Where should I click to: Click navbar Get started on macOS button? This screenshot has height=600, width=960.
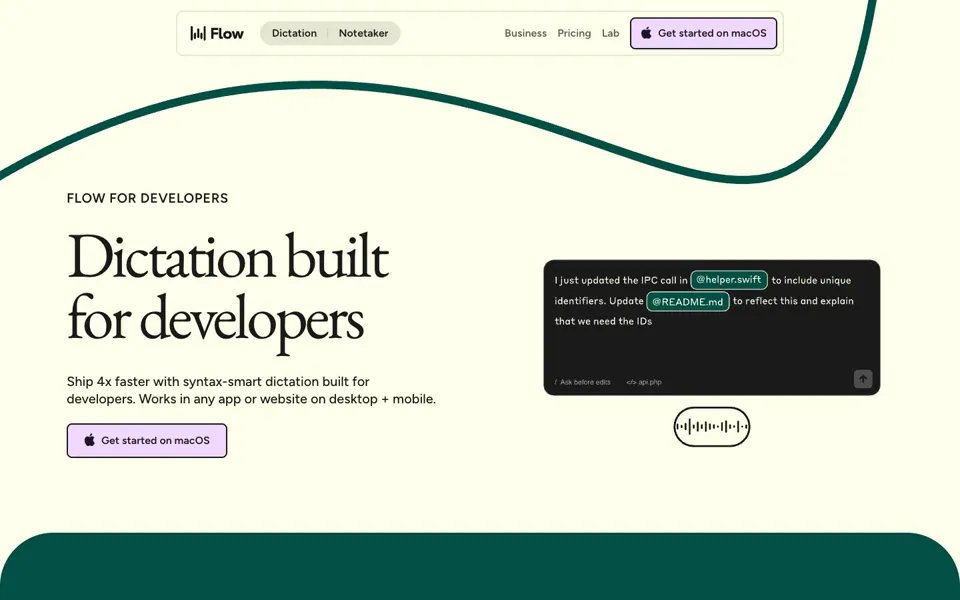tap(703, 33)
